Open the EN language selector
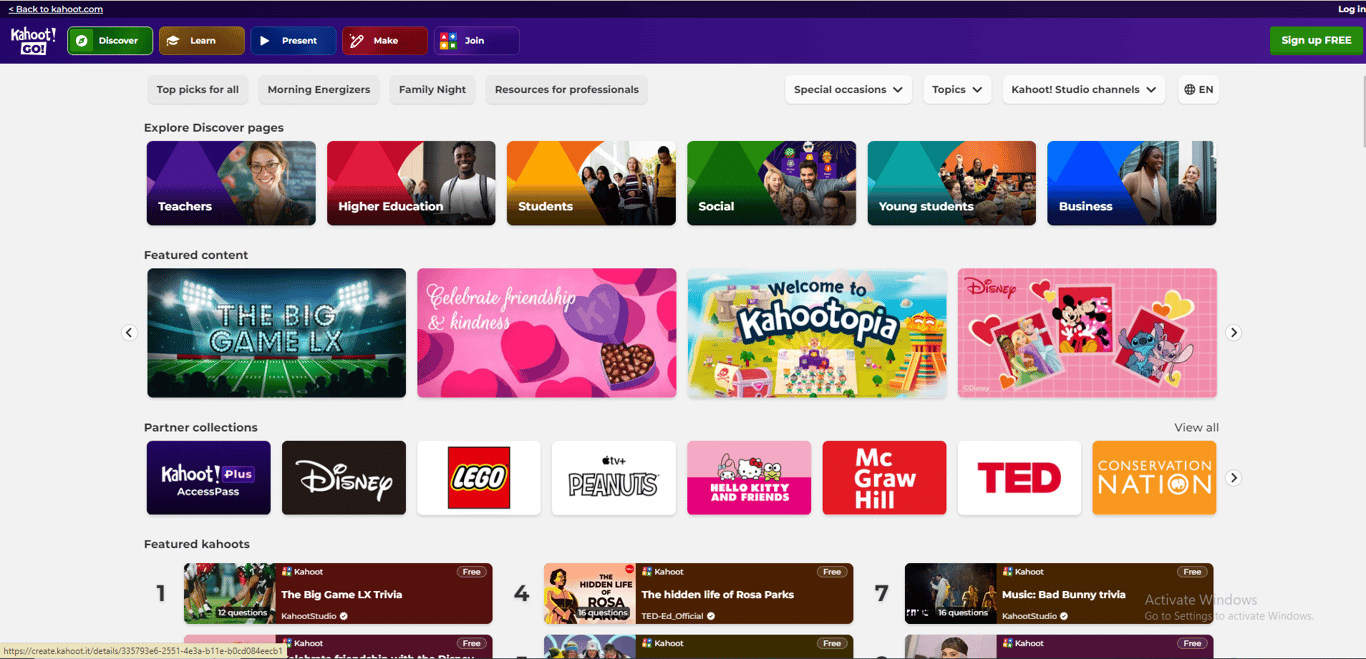 coord(1198,90)
